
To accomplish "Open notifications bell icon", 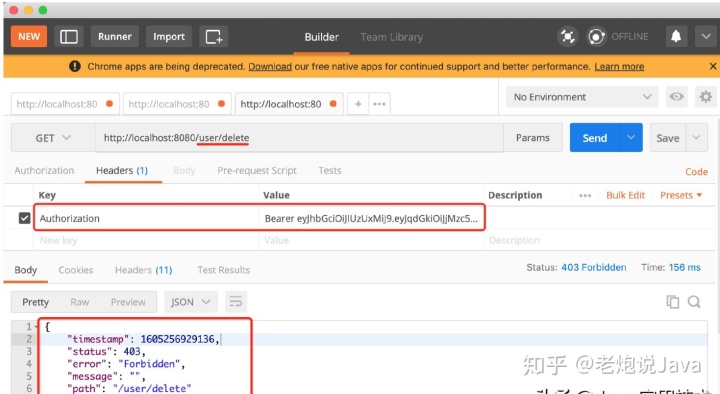I will point(676,36).
